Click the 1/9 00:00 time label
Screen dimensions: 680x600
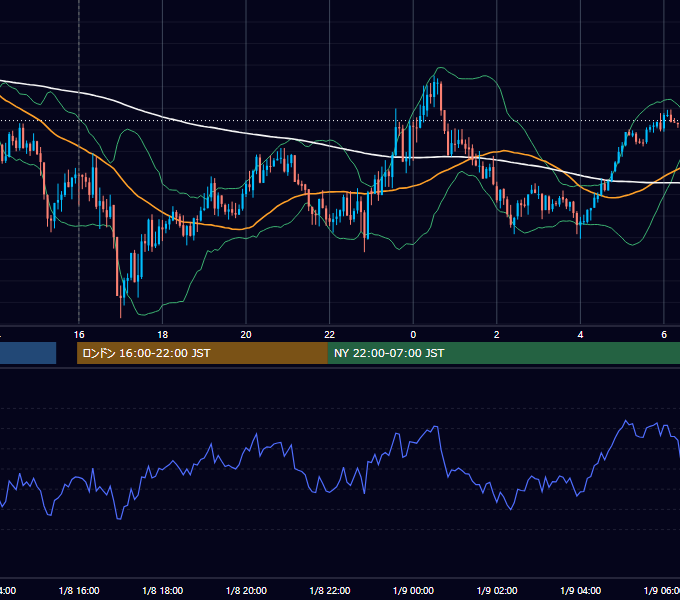coord(413,590)
